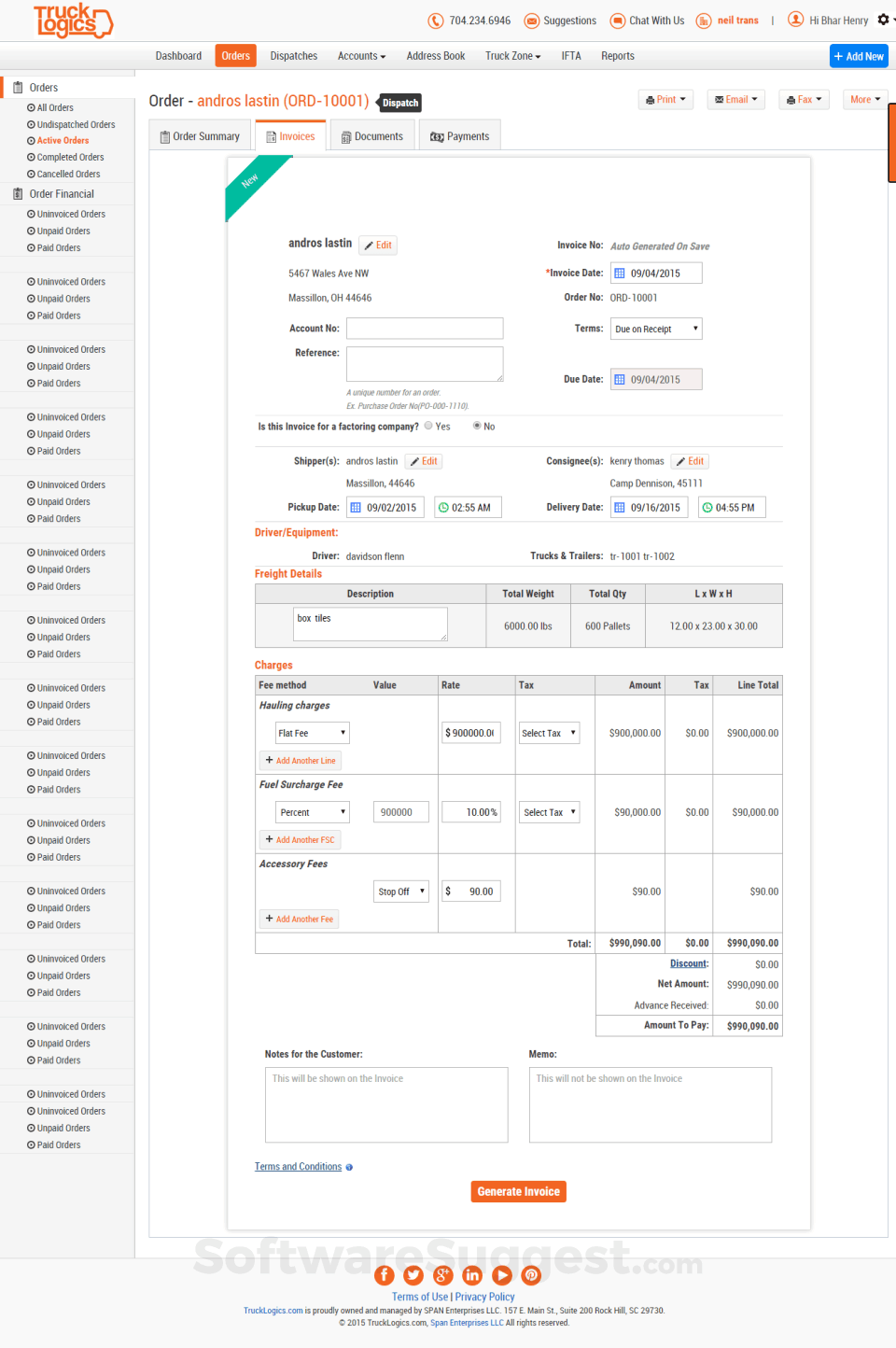The image size is (896, 1348).
Task: Open the Facebook social icon
Action: click(x=384, y=1275)
